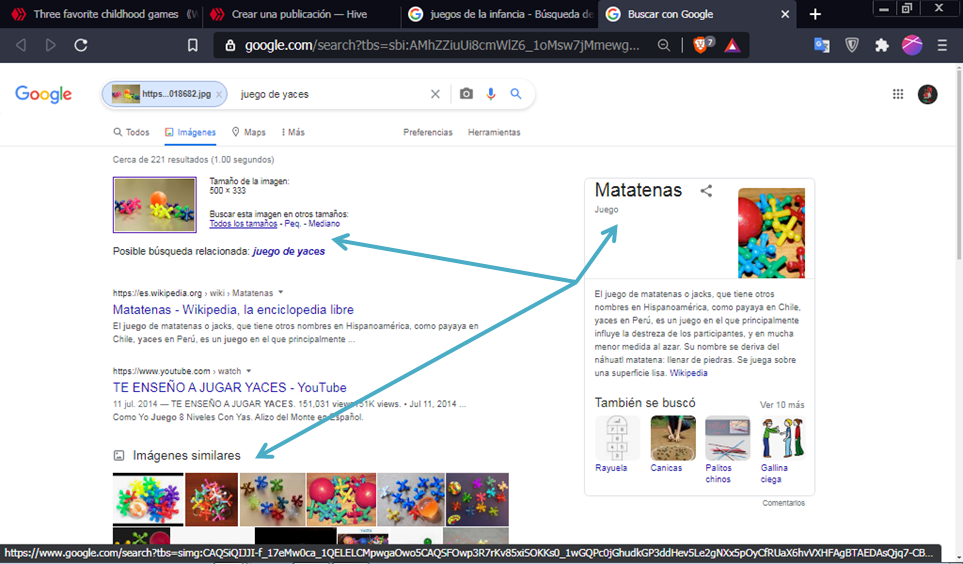Open the first similar image with colorful jacks
The image size is (963, 564).
[148, 499]
